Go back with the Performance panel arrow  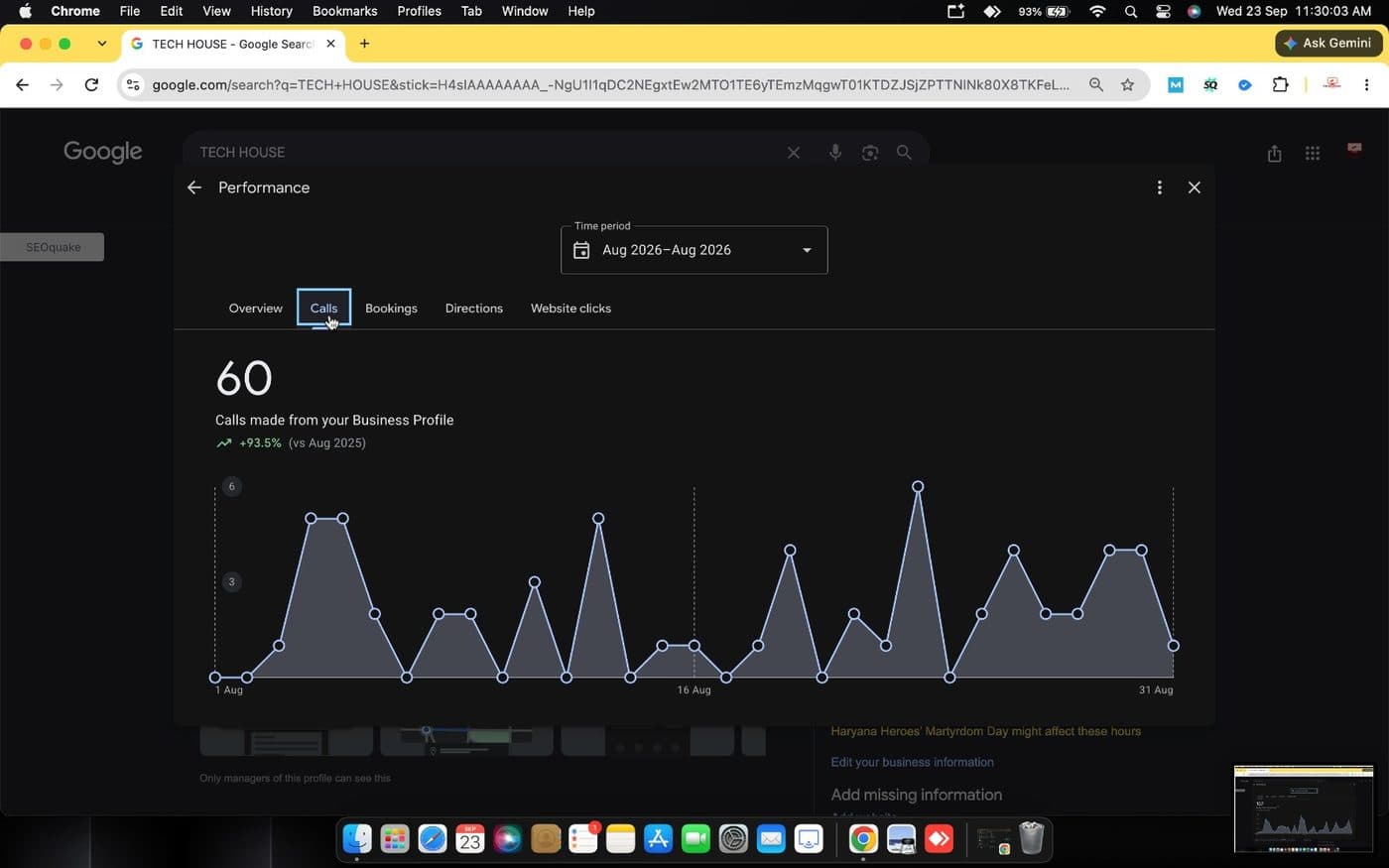click(194, 187)
